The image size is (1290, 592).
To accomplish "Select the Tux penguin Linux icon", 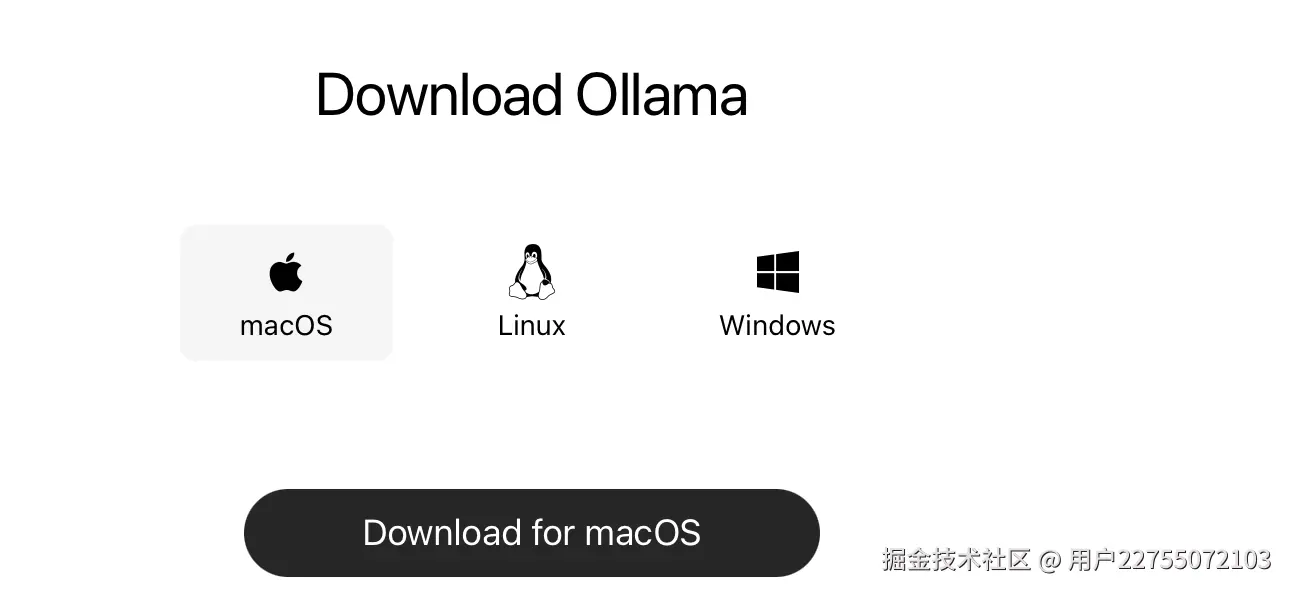I will (531, 272).
